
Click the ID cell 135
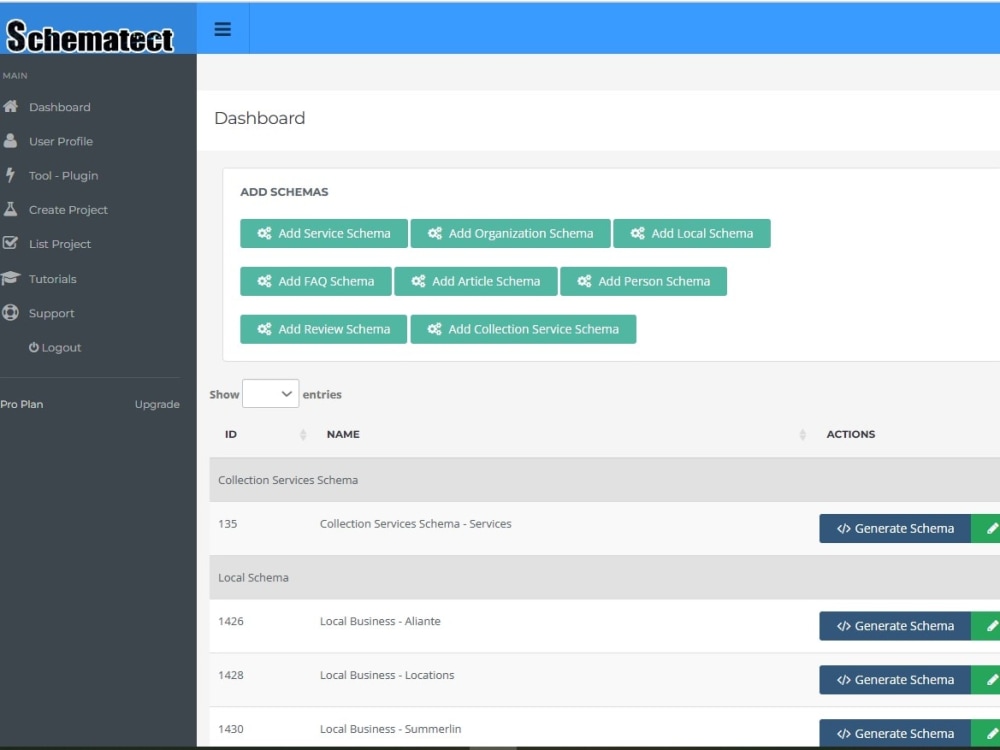[x=228, y=524]
